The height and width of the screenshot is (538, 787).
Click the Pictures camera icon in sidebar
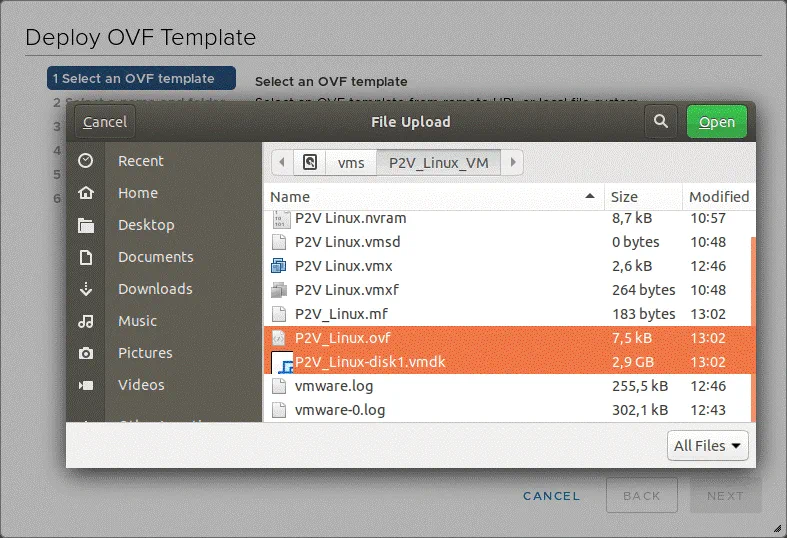86,353
